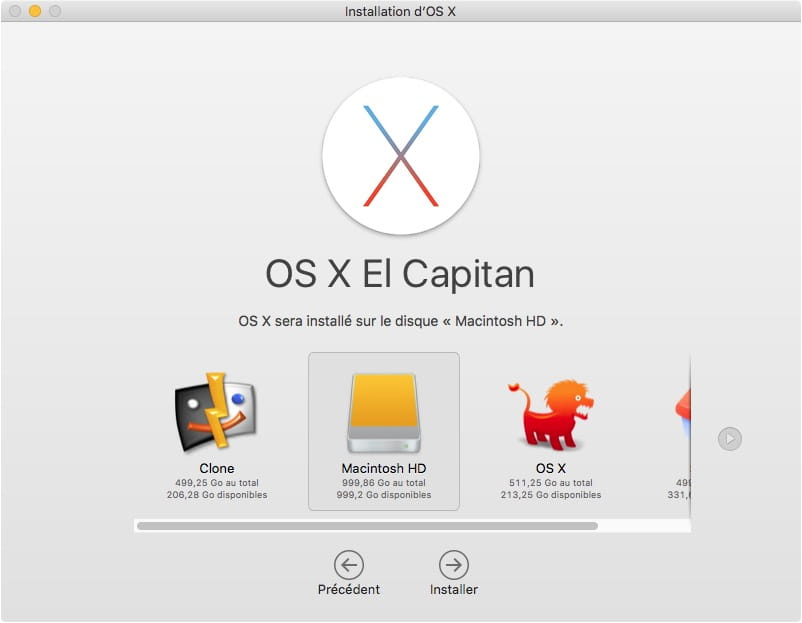This screenshot has height=623, width=802.
Task: Click "206,28 Go disponibles" text
Action: click(x=217, y=495)
